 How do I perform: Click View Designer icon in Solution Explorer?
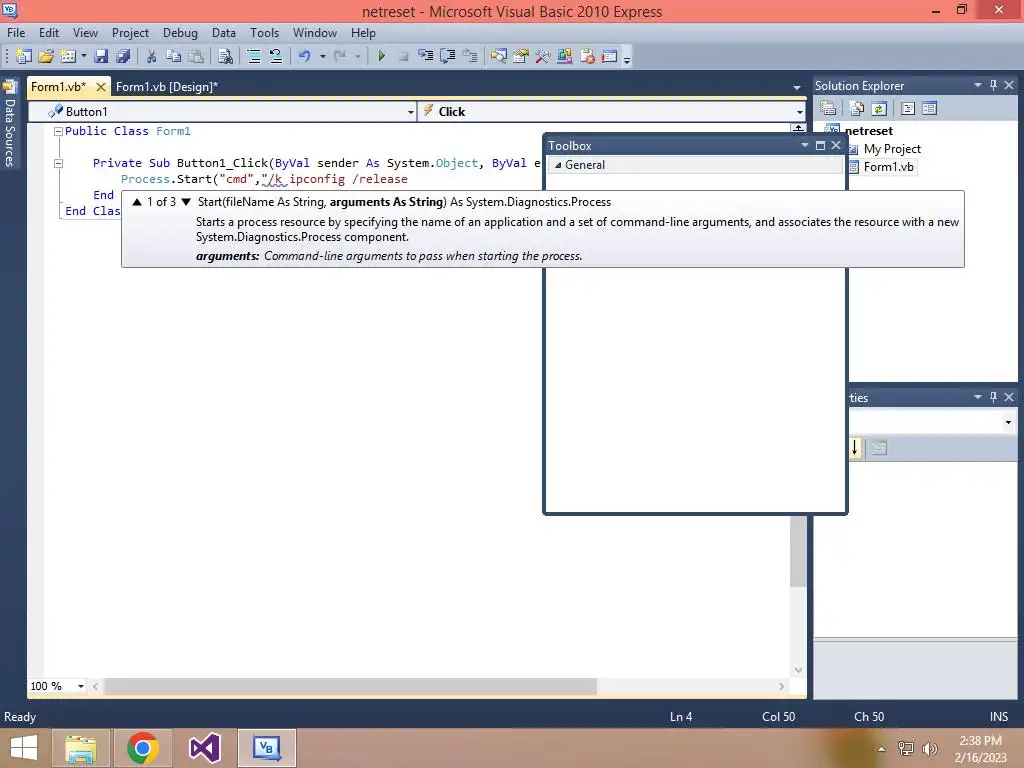coord(929,108)
